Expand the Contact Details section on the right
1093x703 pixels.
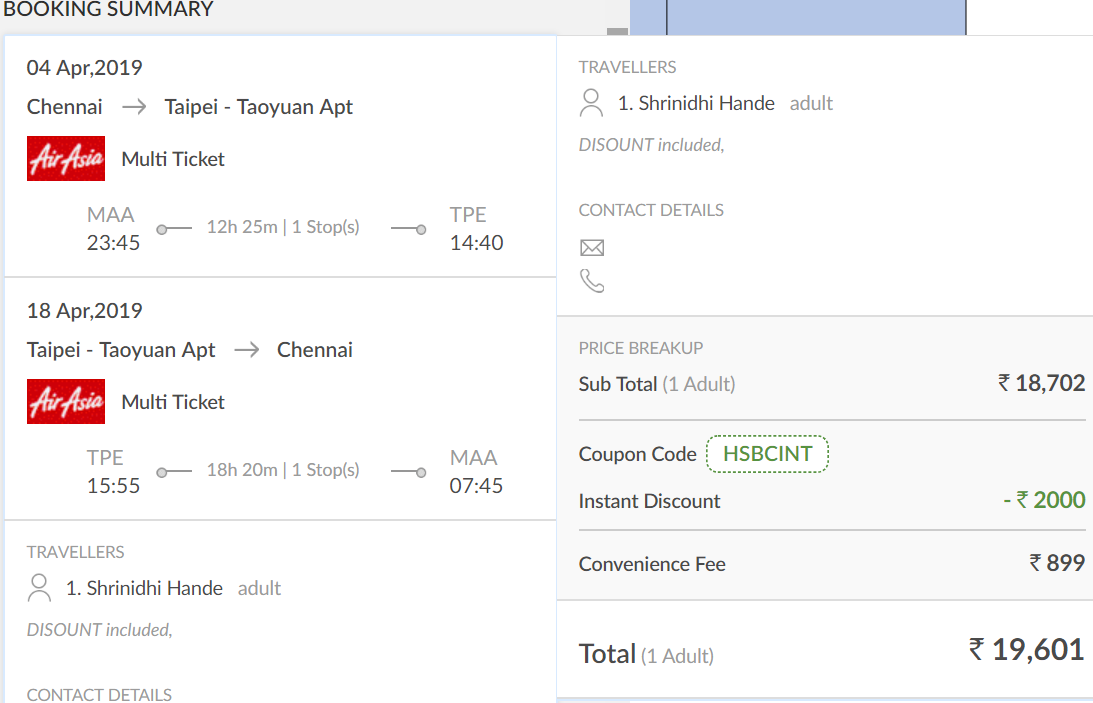pos(649,210)
